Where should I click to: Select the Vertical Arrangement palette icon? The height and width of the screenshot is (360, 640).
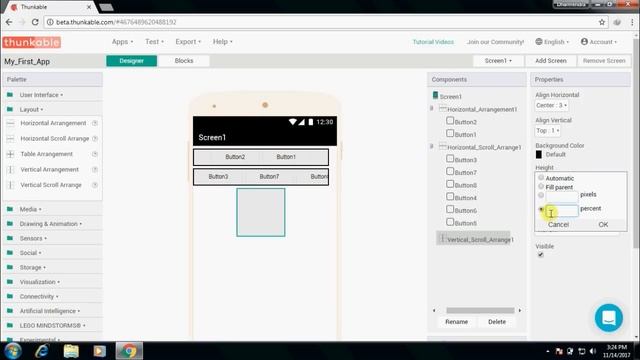click(11, 169)
